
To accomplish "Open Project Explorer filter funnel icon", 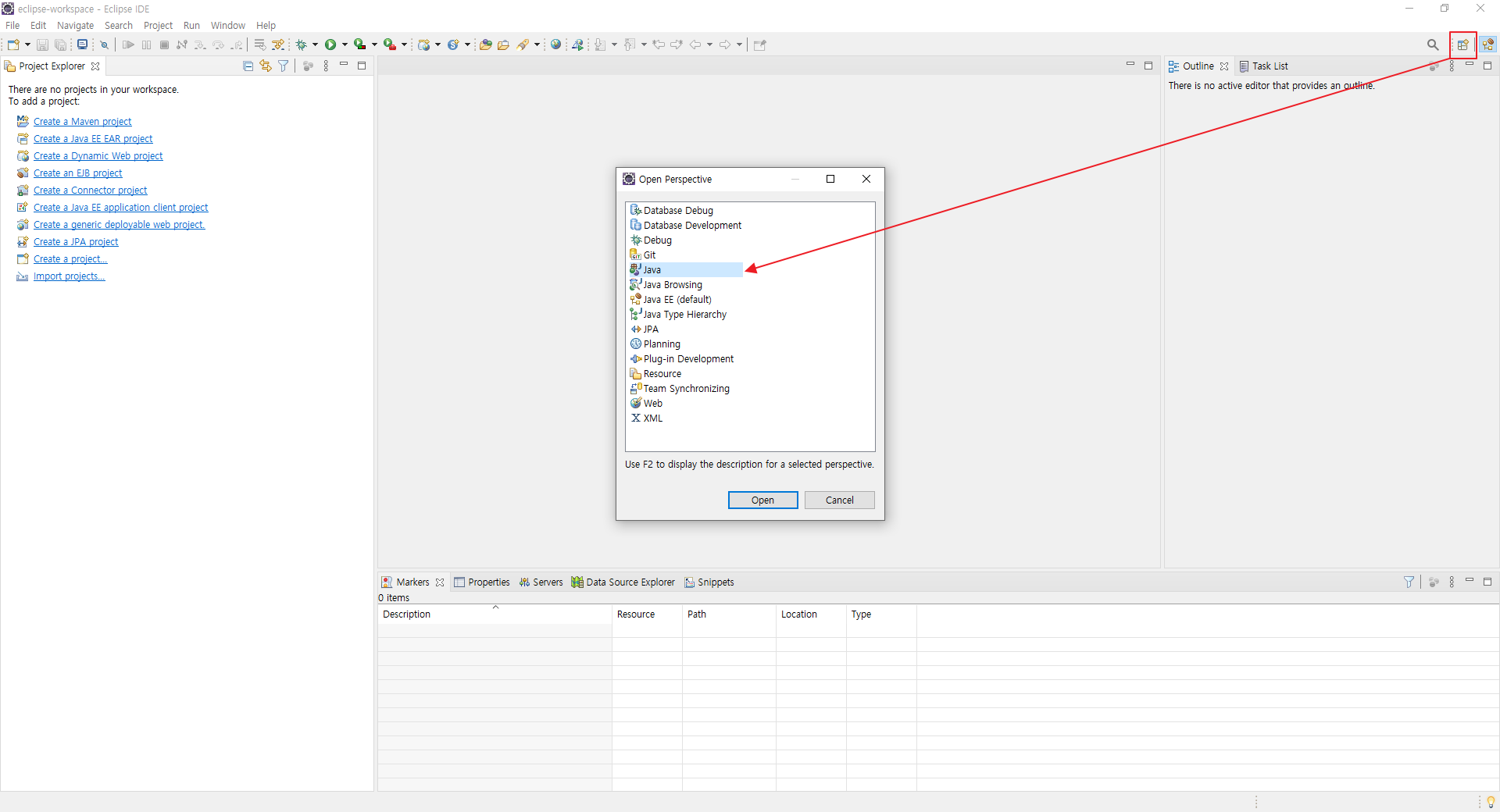I will click(284, 66).
